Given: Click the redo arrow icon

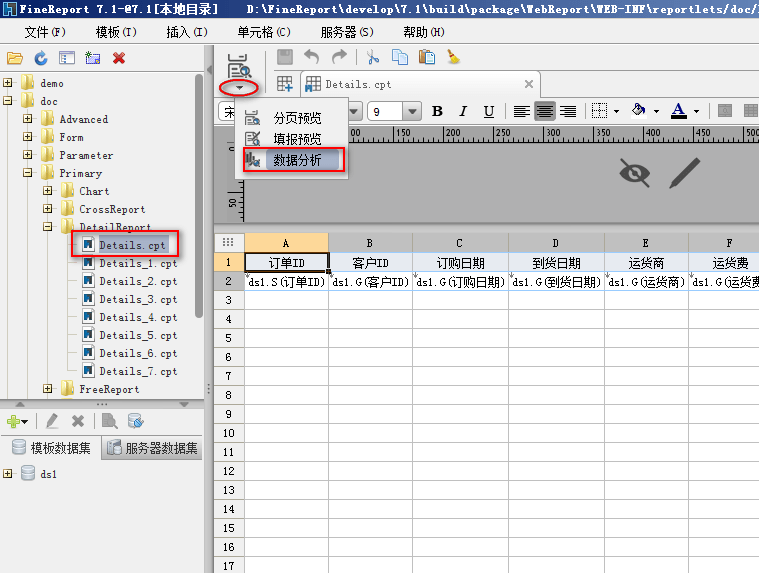Looking at the screenshot, I should [339, 57].
